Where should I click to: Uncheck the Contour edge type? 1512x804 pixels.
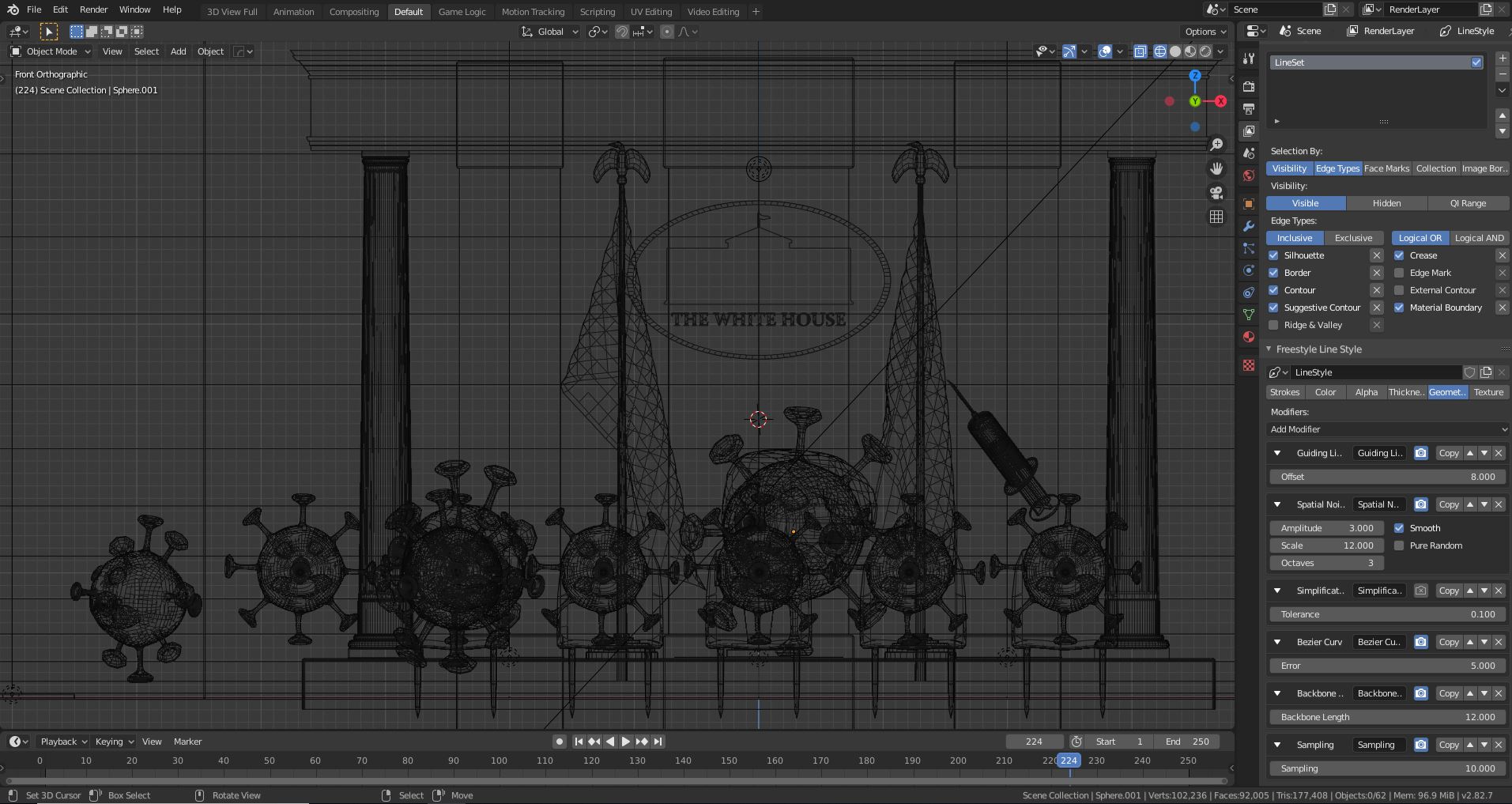point(1273,290)
